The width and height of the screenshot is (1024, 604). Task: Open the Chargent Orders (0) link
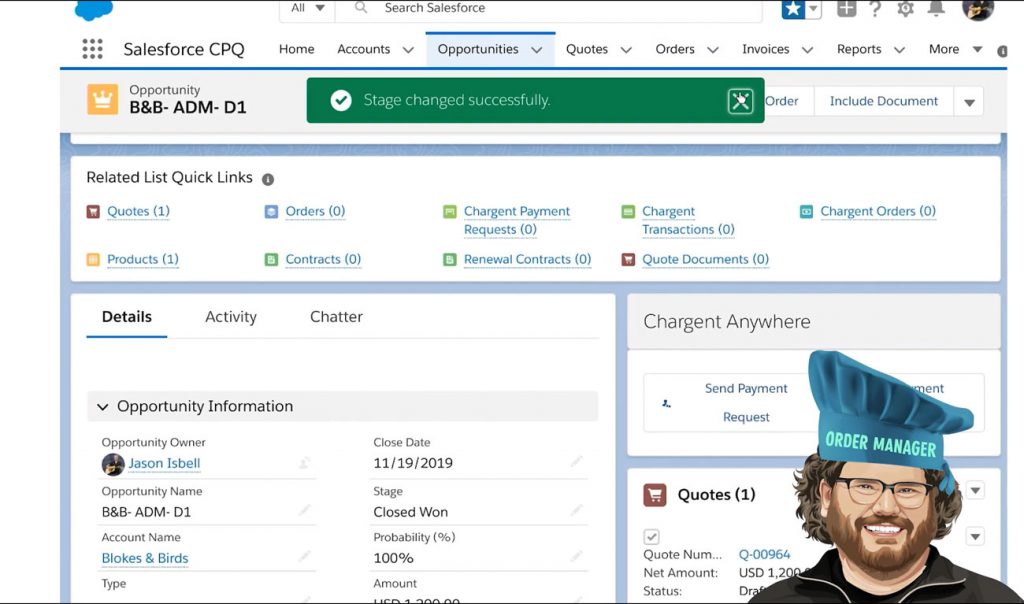pyautogui.click(x=878, y=212)
